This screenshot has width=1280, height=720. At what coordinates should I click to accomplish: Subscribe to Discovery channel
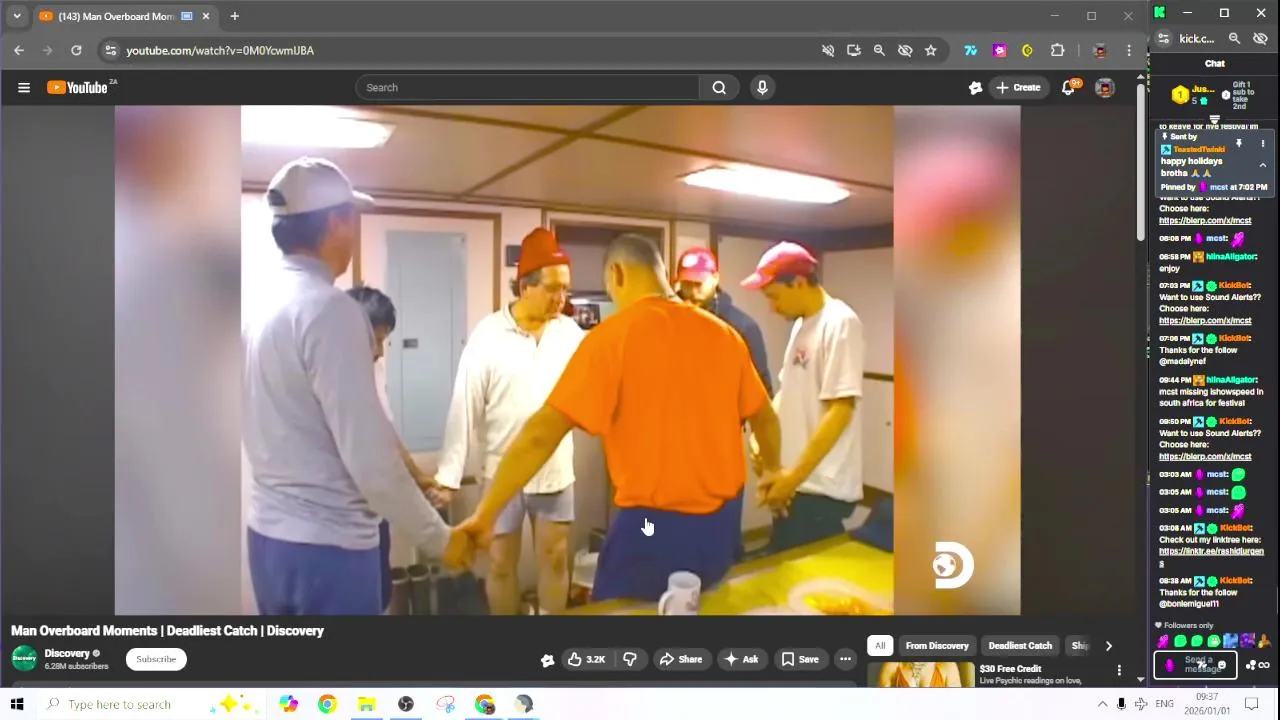tap(156, 659)
